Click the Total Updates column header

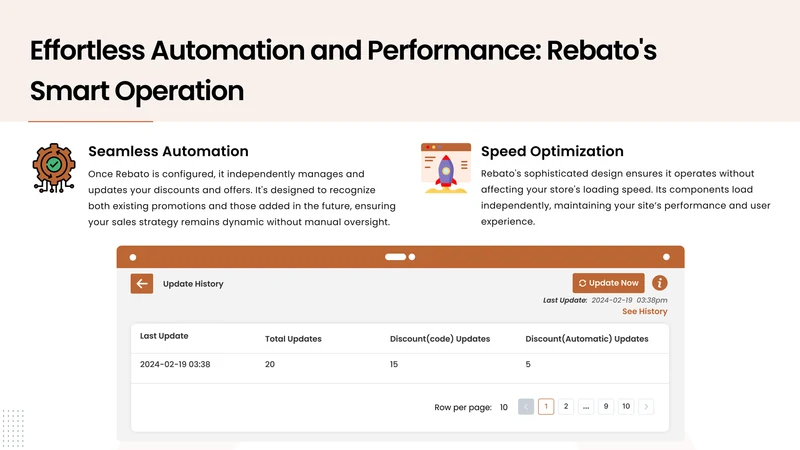point(293,339)
